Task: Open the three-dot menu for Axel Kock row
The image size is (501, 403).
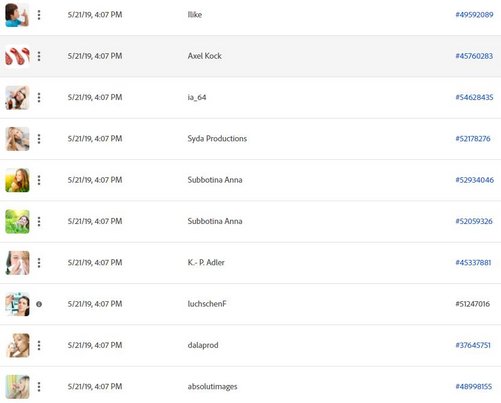Action: point(39,56)
